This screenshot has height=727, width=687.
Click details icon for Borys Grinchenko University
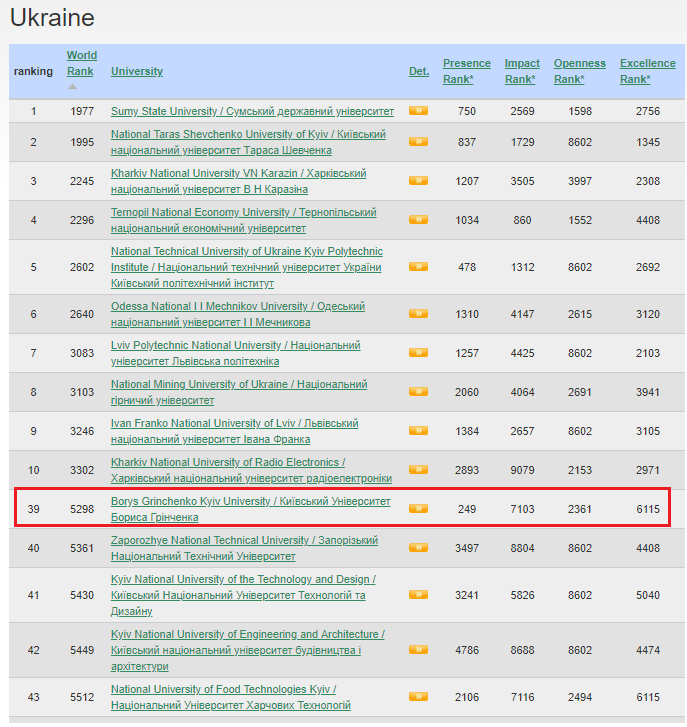(418, 509)
